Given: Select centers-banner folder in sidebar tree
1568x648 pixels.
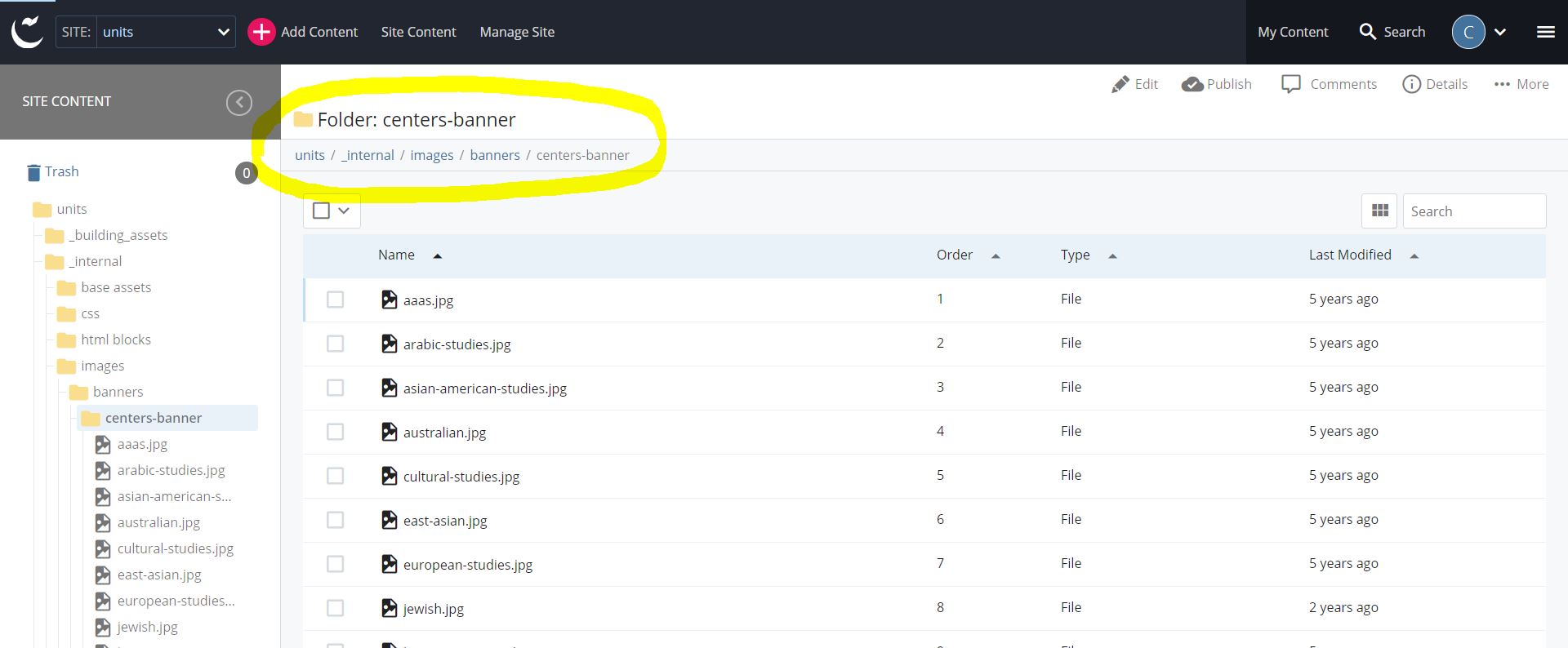Looking at the screenshot, I should tap(167, 418).
